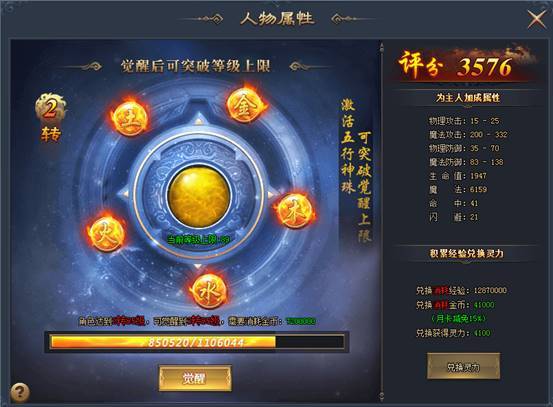Click the 积累经验兑换灵力 section header
Viewport: 553px width, 407px height.
coord(467,253)
